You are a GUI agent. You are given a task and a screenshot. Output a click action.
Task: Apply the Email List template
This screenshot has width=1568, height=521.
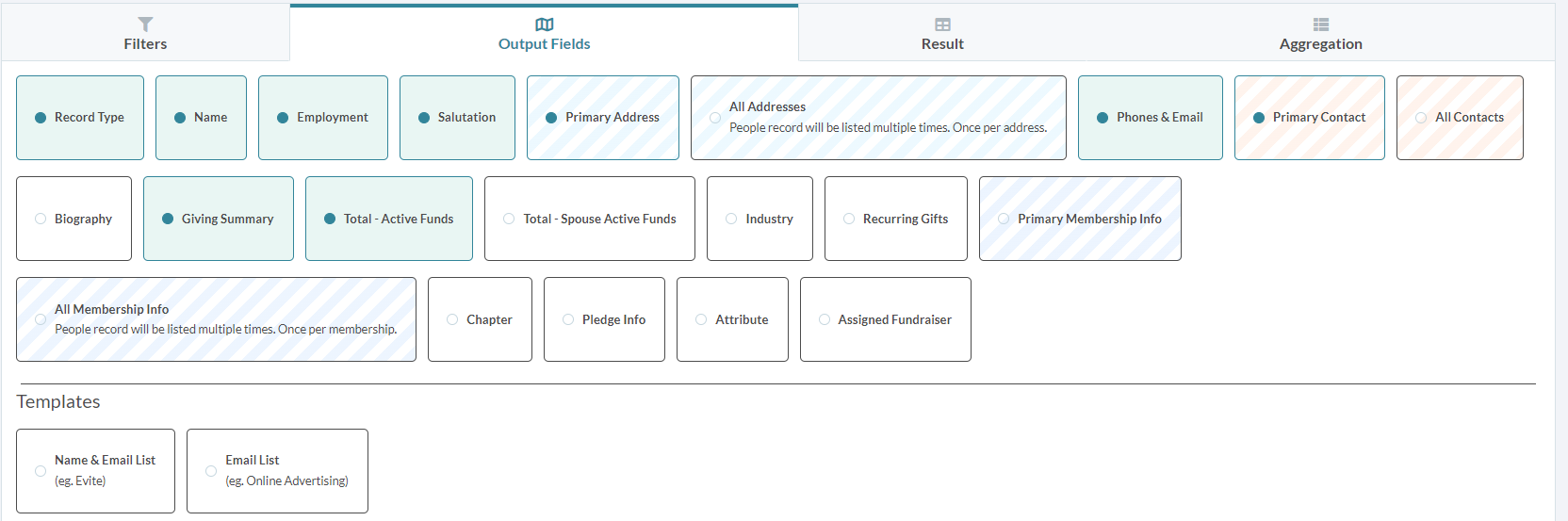(277, 471)
